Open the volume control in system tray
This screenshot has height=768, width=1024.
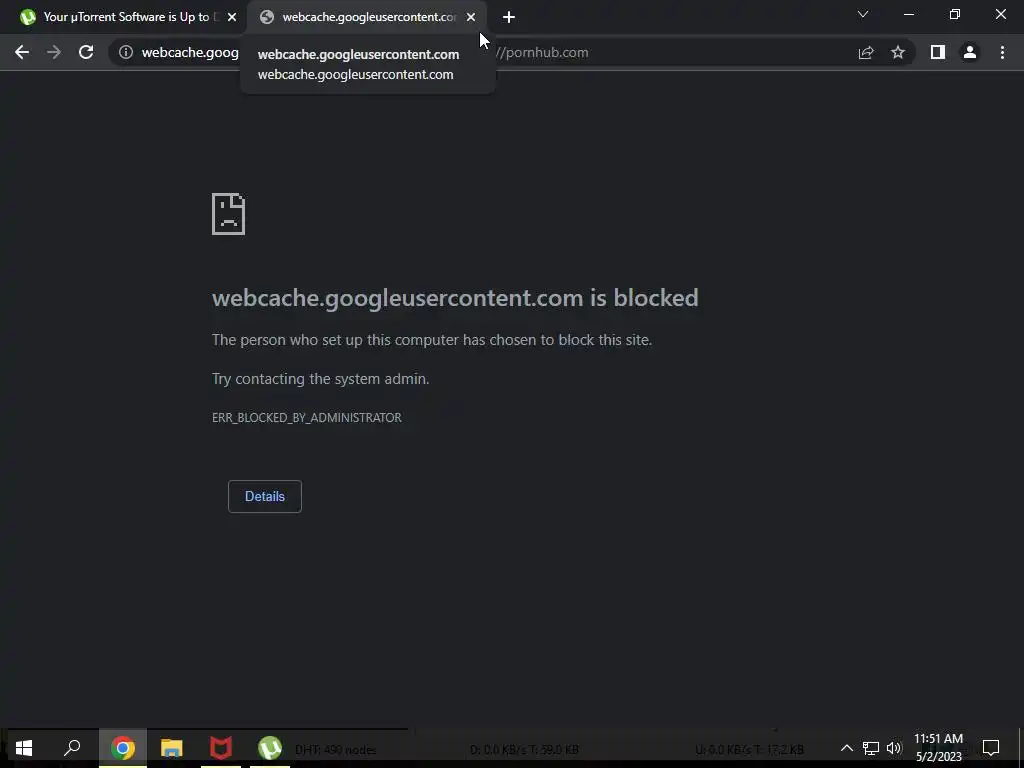click(894, 748)
